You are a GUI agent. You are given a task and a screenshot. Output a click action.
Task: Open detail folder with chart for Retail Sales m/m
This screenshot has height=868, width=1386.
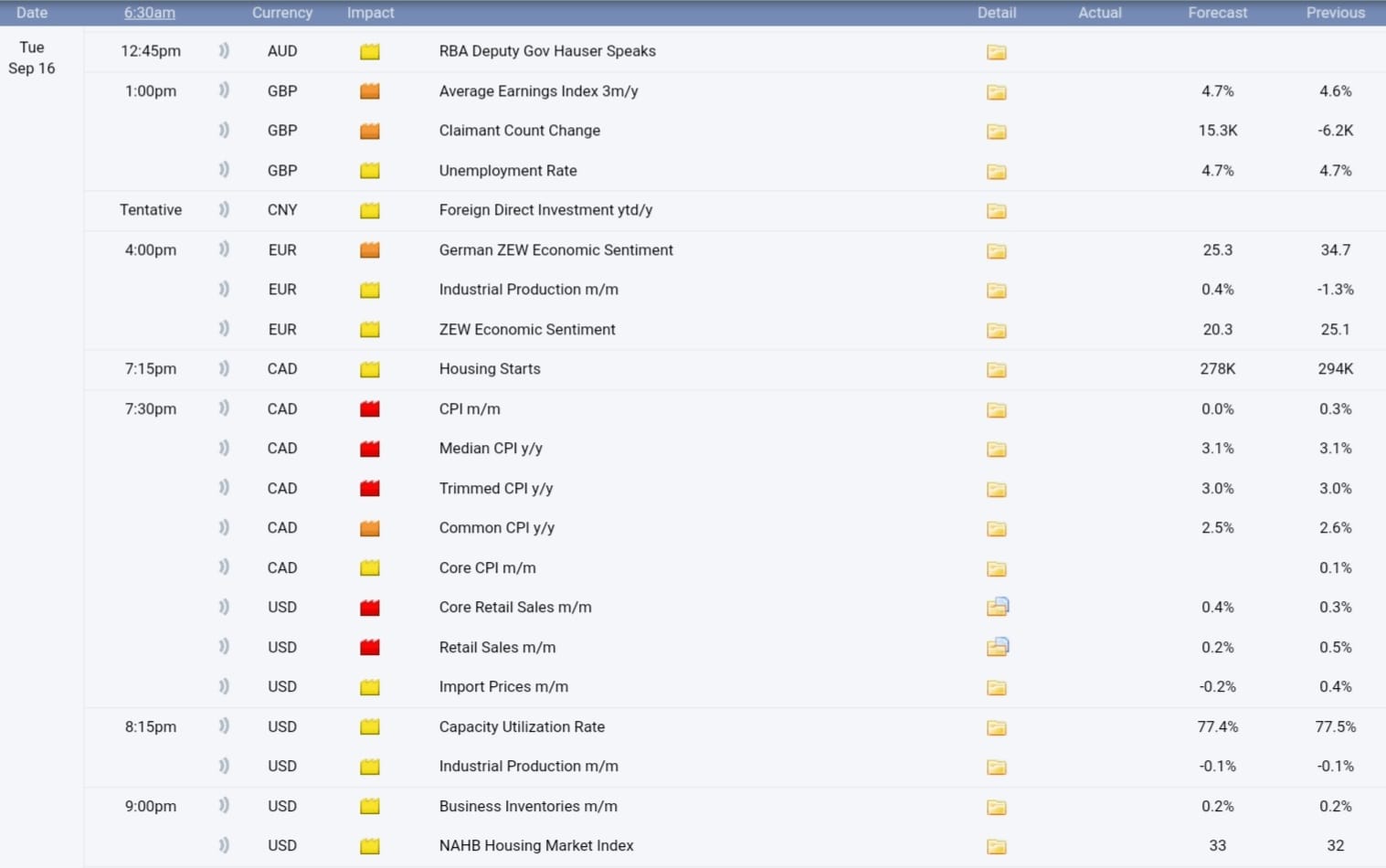click(997, 647)
